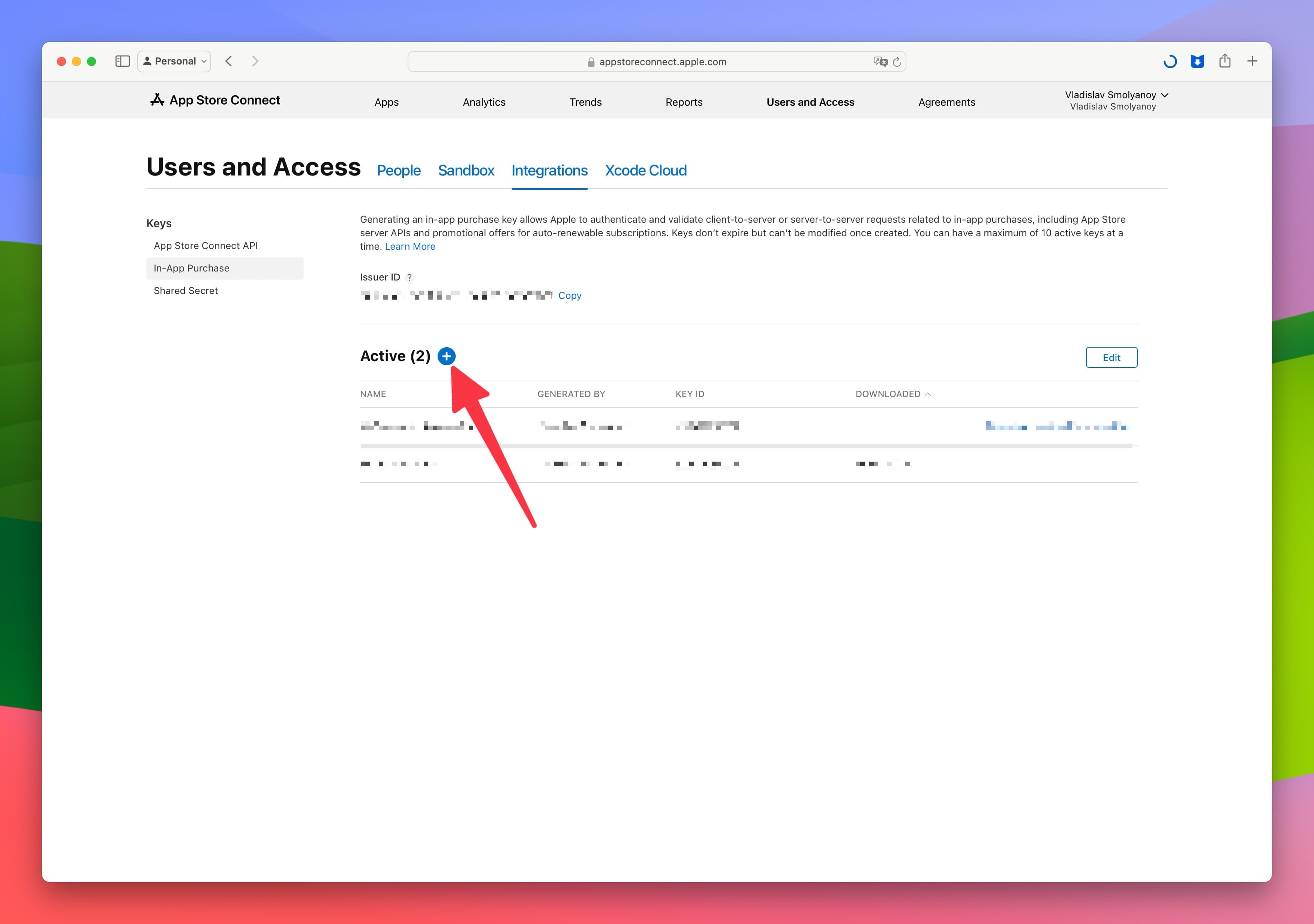1314x924 pixels.
Task: Click the Edit button for active keys
Action: tap(1112, 357)
